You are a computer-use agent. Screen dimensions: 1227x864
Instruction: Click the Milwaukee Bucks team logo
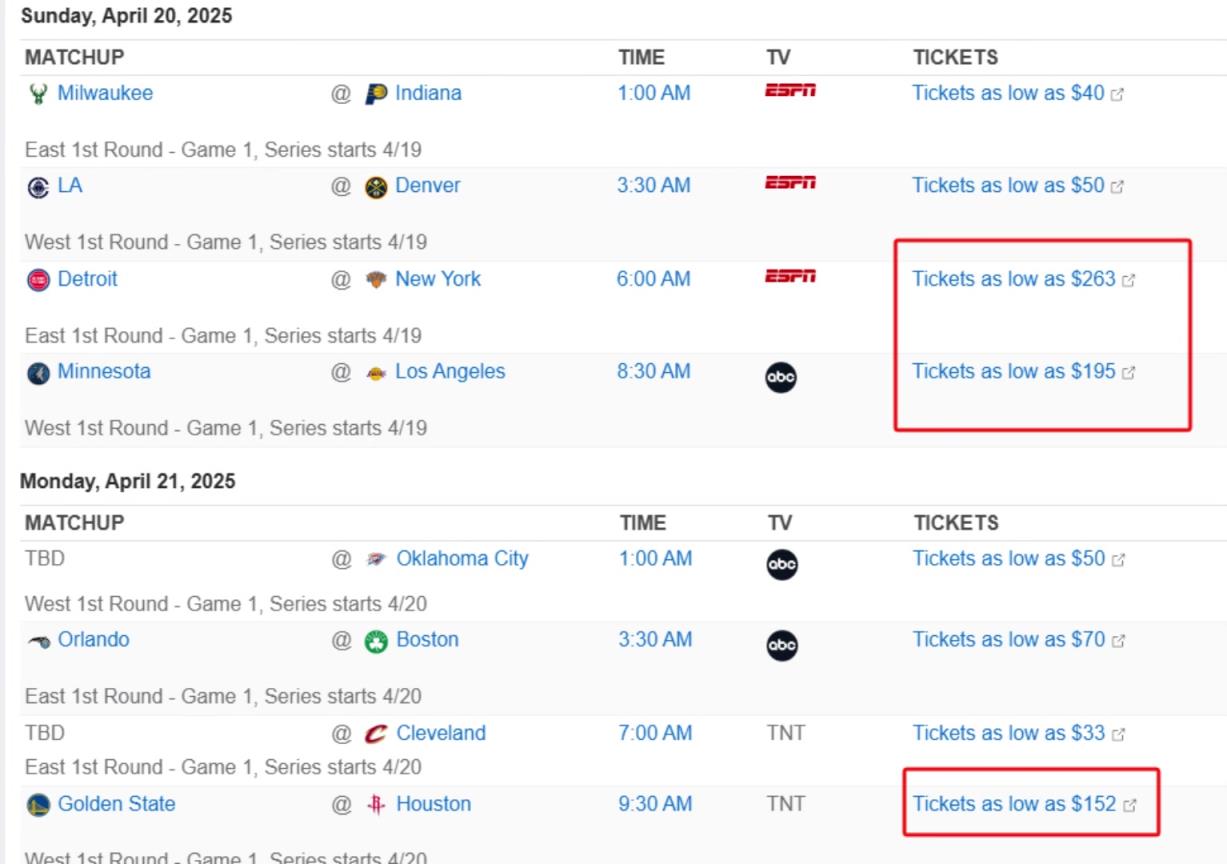click(38, 94)
